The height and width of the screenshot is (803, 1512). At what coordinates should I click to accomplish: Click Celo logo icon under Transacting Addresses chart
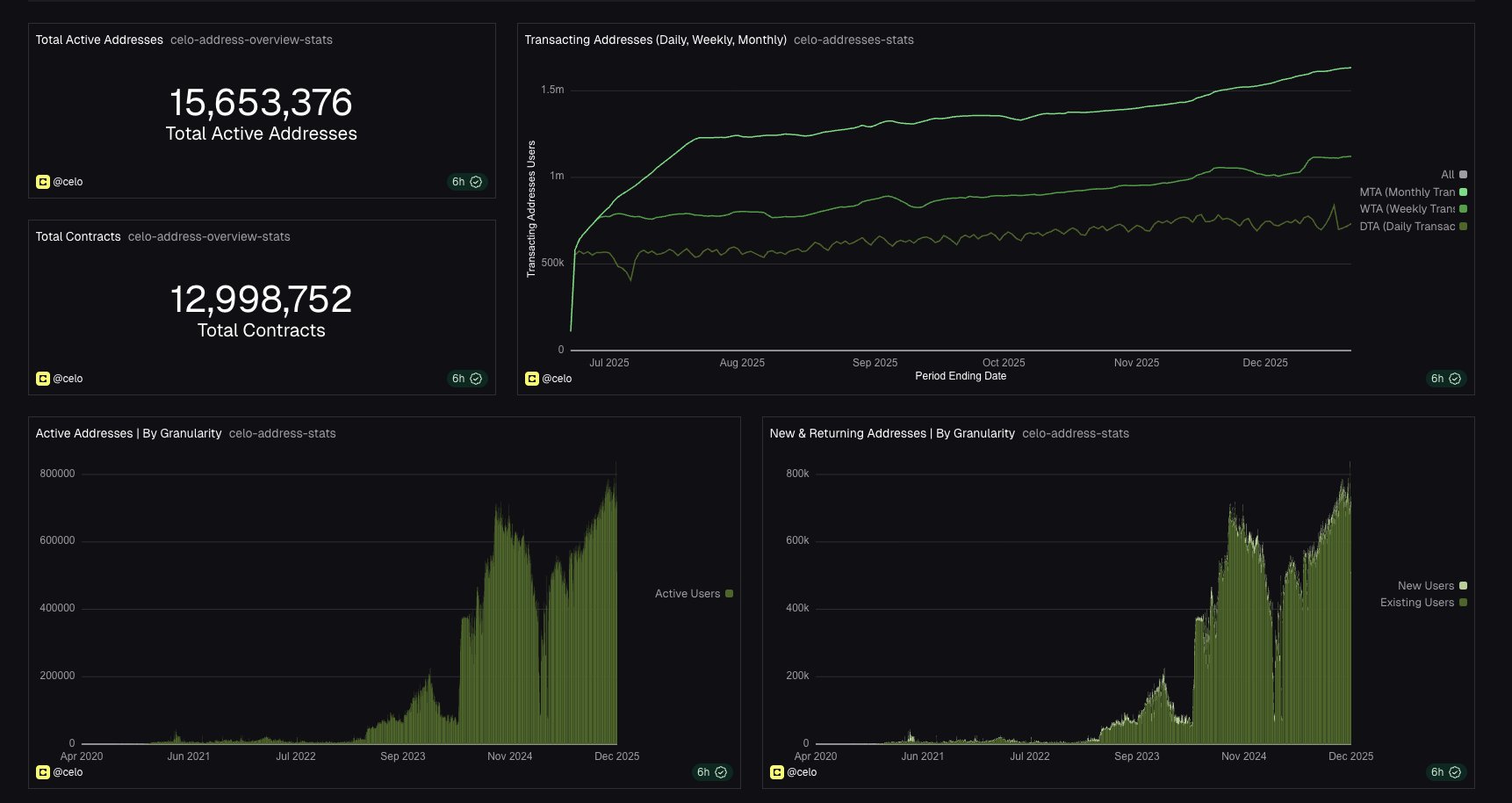coord(531,379)
